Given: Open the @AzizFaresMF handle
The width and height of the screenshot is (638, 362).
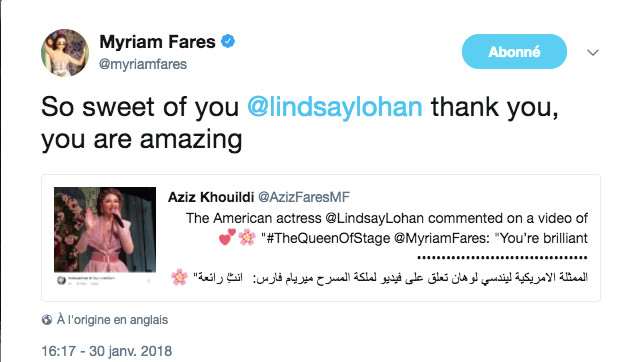Looking at the screenshot, I should pos(304,197).
